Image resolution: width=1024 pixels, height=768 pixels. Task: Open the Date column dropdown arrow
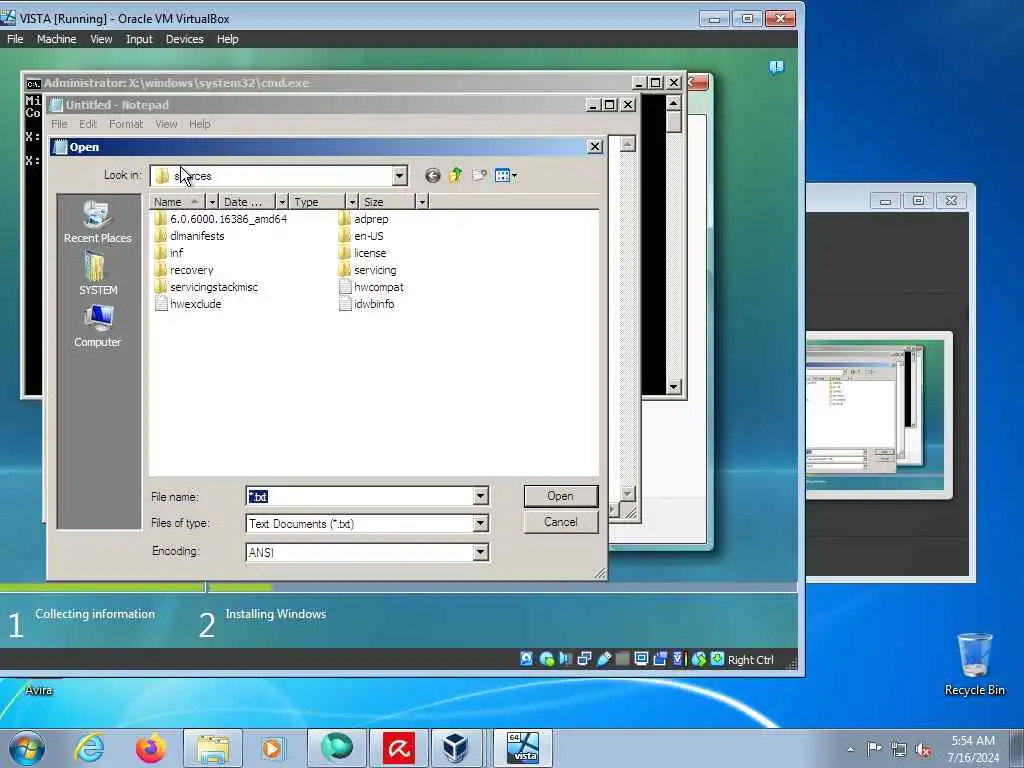pos(282,202)
